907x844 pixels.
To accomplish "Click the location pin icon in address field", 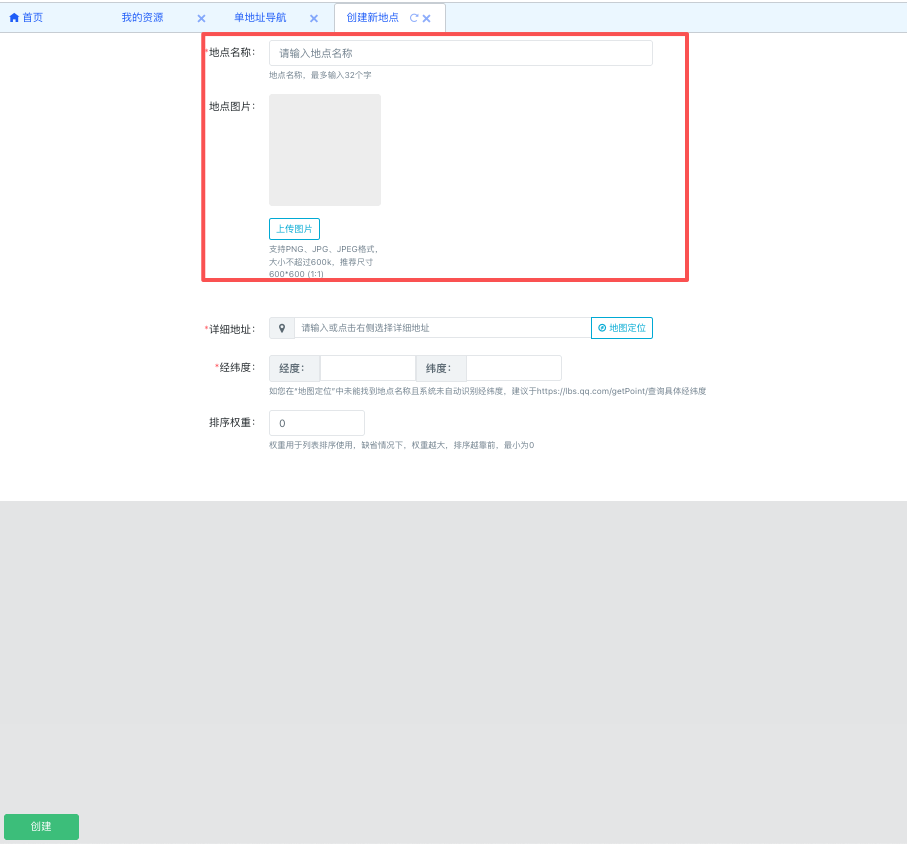I will [282, 328].
